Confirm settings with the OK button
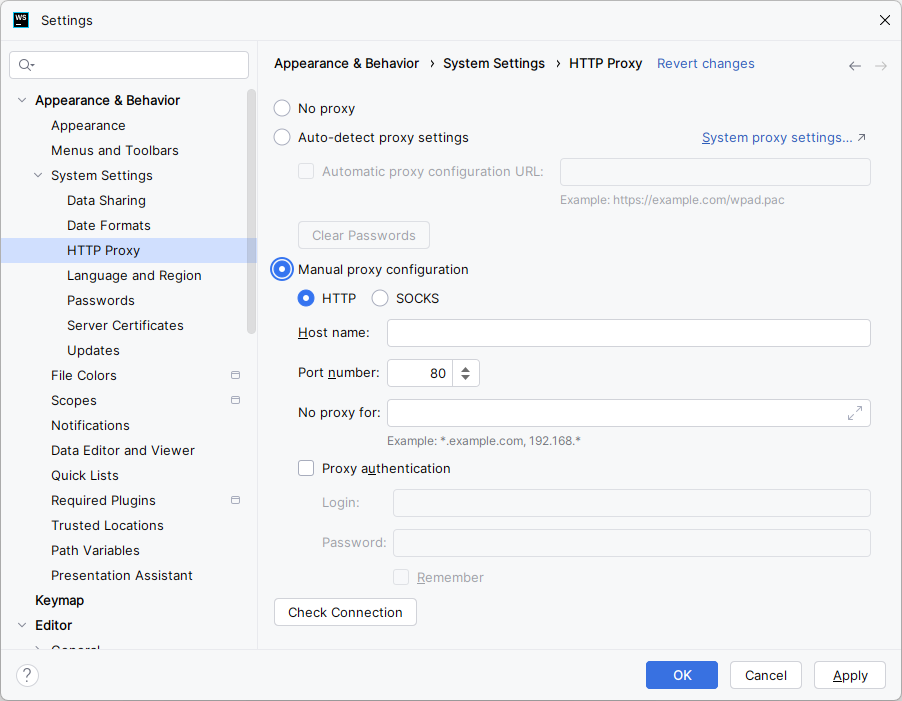The height and width of the screenshot is (701, 902). coord(682,675)
